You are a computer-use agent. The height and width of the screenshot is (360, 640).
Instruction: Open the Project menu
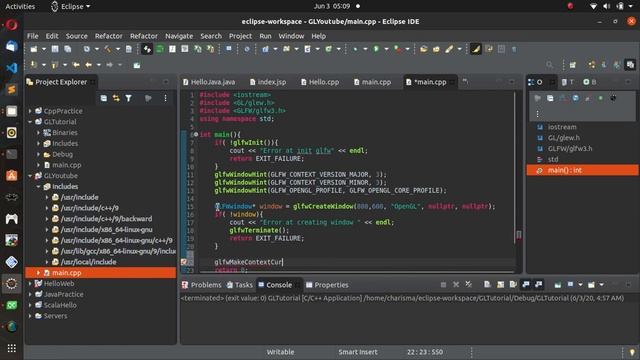coord(240,36)
